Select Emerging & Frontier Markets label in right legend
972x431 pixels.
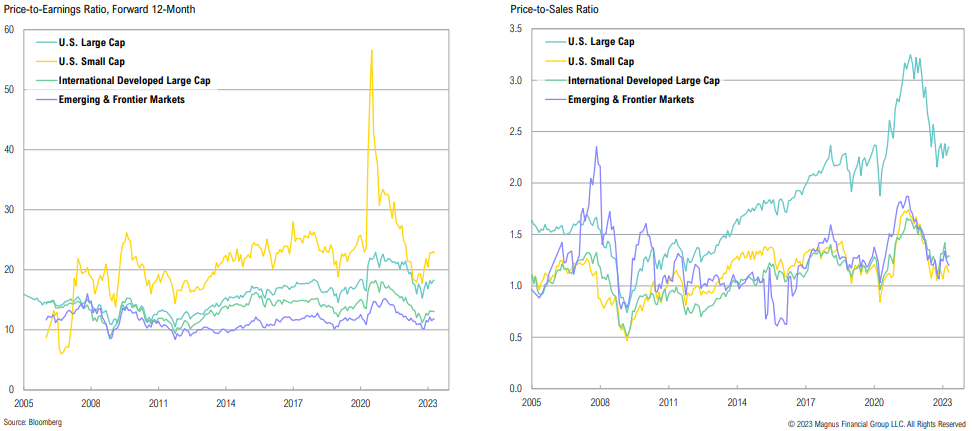click(630, 99)
